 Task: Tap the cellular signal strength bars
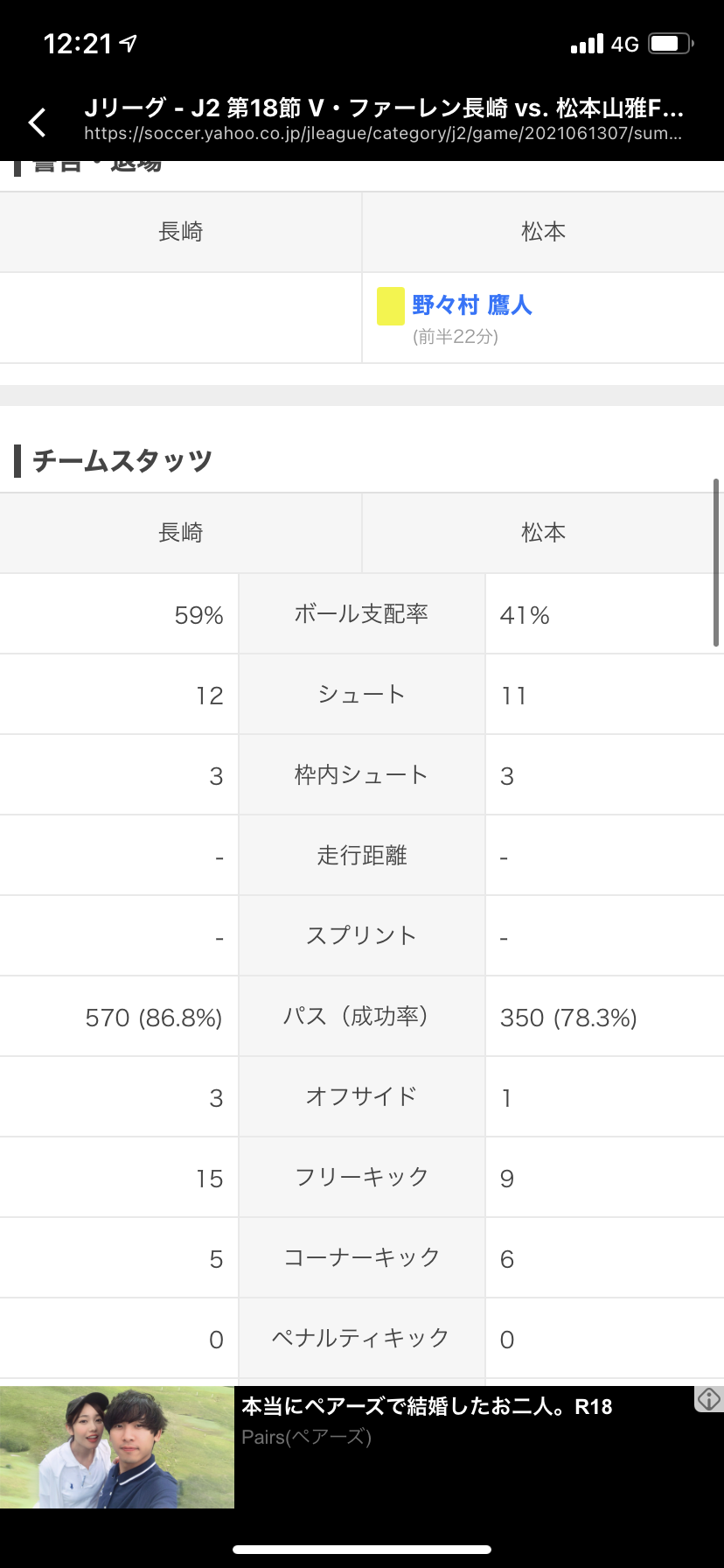point(587,44)
